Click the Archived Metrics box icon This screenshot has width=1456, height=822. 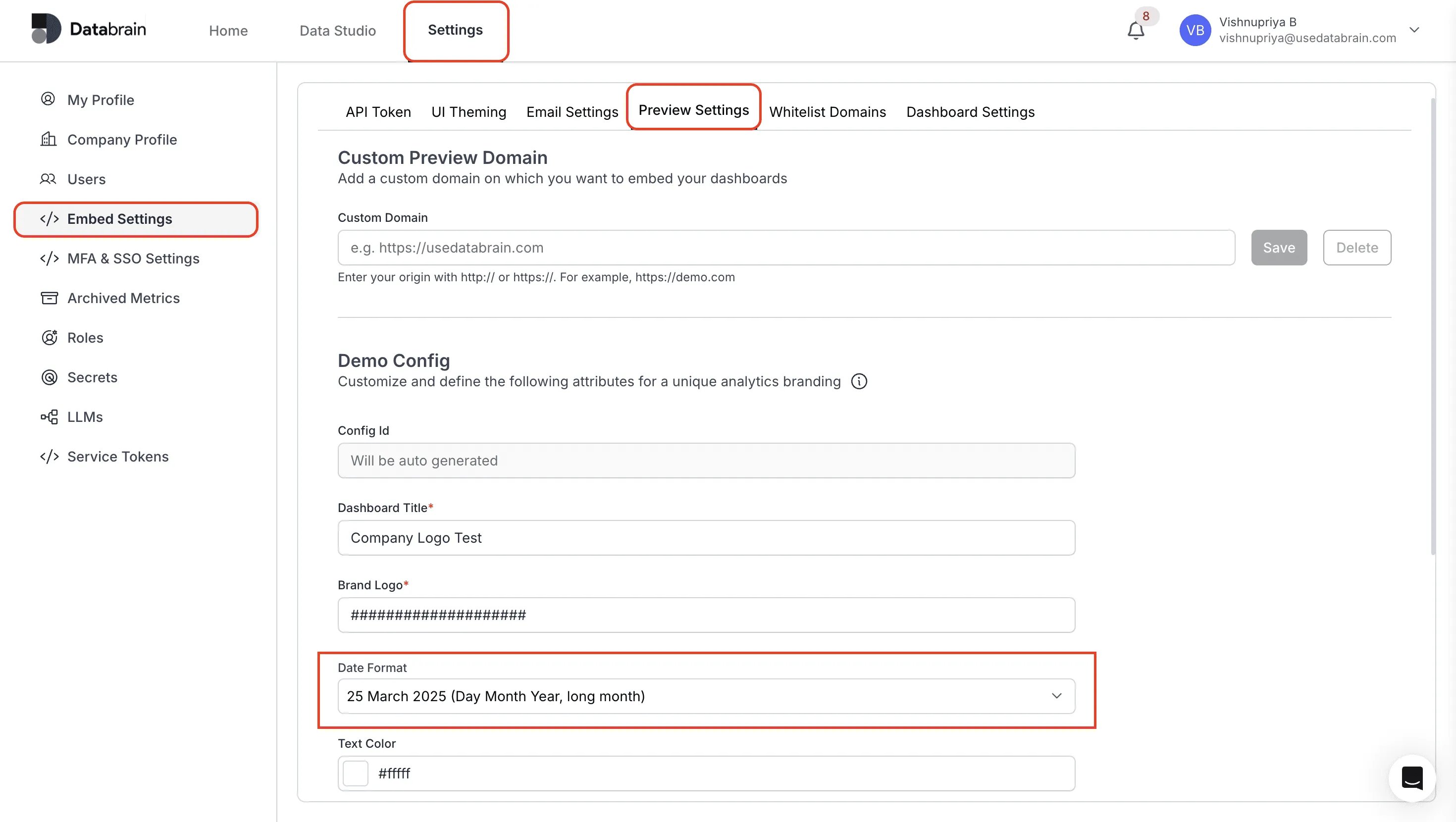click(x=49, y=298)
